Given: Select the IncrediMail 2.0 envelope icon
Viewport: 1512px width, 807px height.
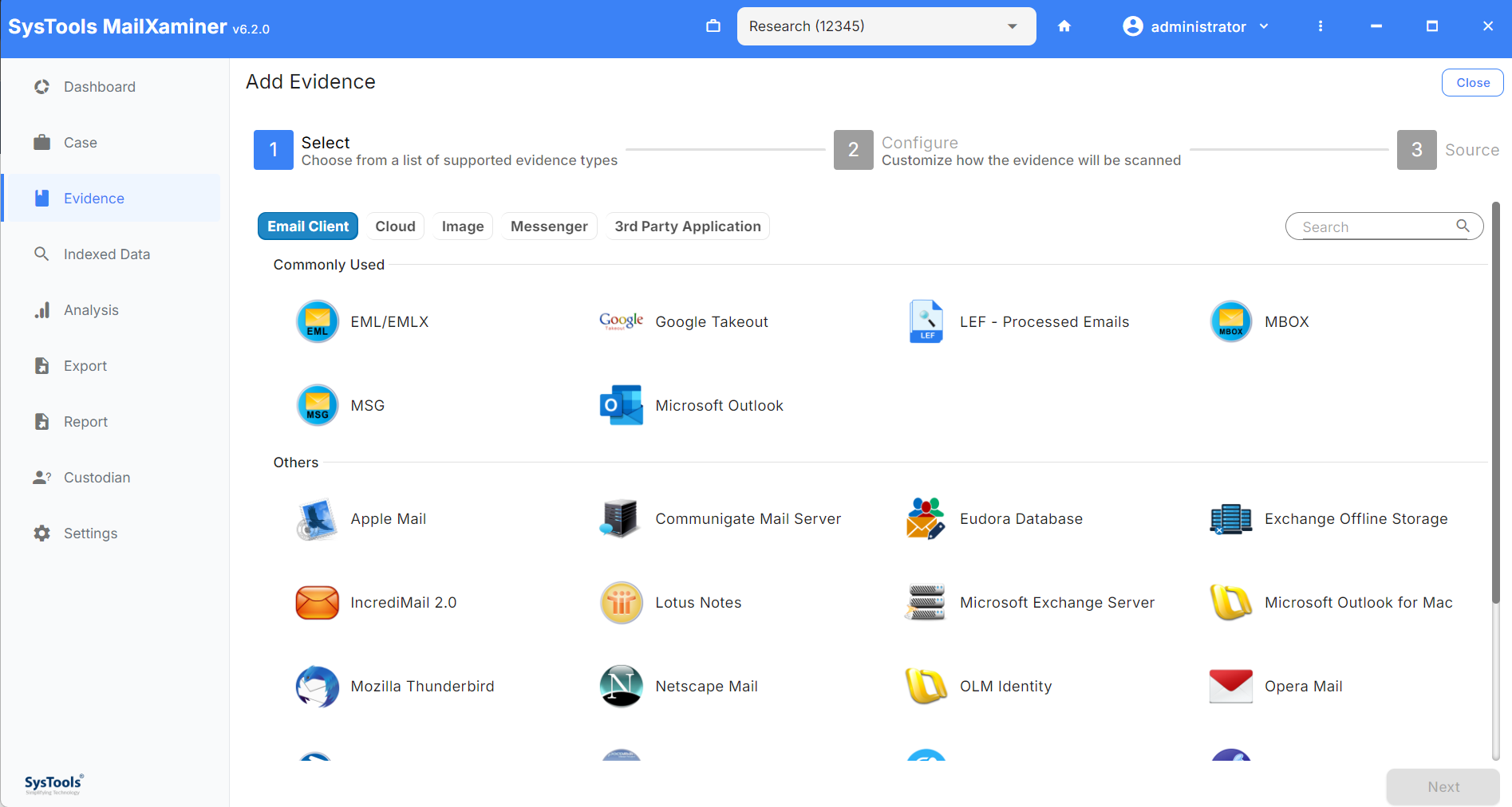Looking at the screenshot, I should pyautogui.click(x=318, y=602).
